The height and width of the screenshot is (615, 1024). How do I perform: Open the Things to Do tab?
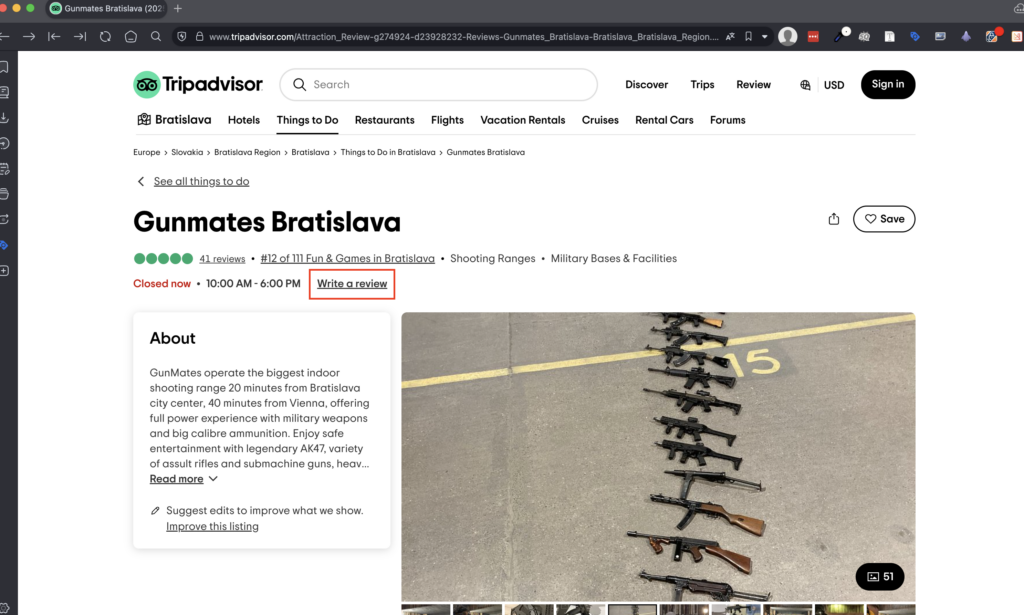point(307,120)
